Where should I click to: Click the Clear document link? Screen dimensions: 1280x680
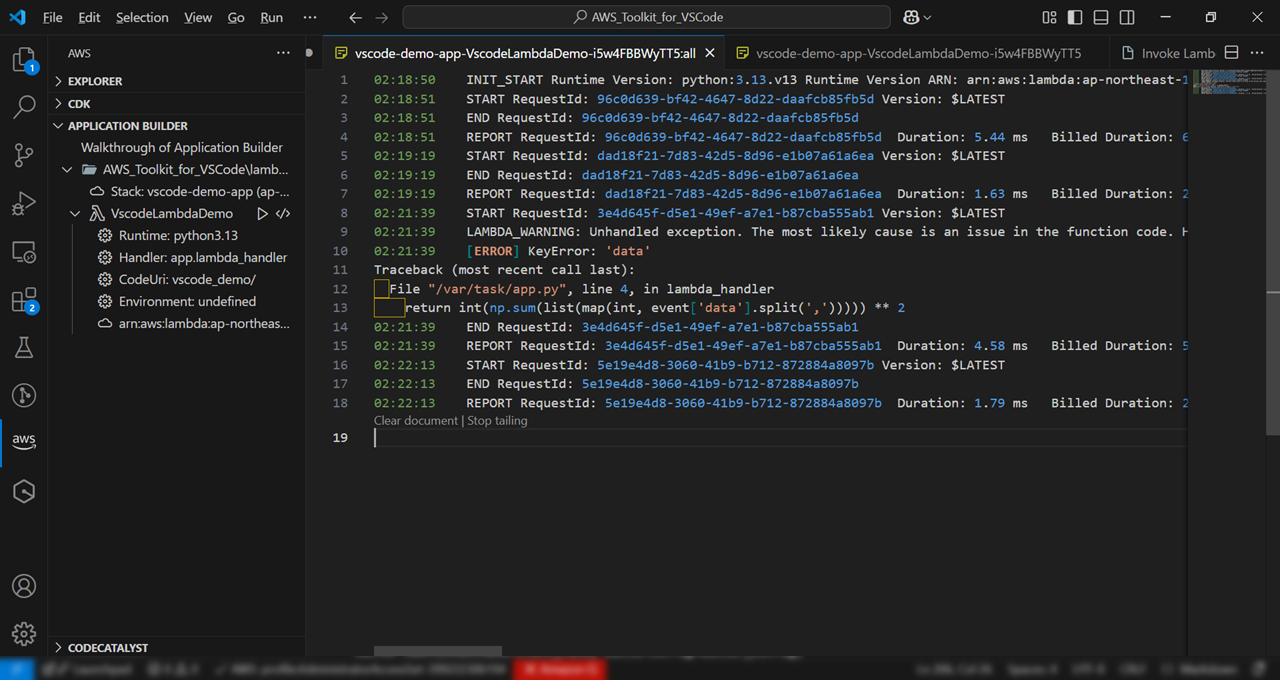(415, 420)
